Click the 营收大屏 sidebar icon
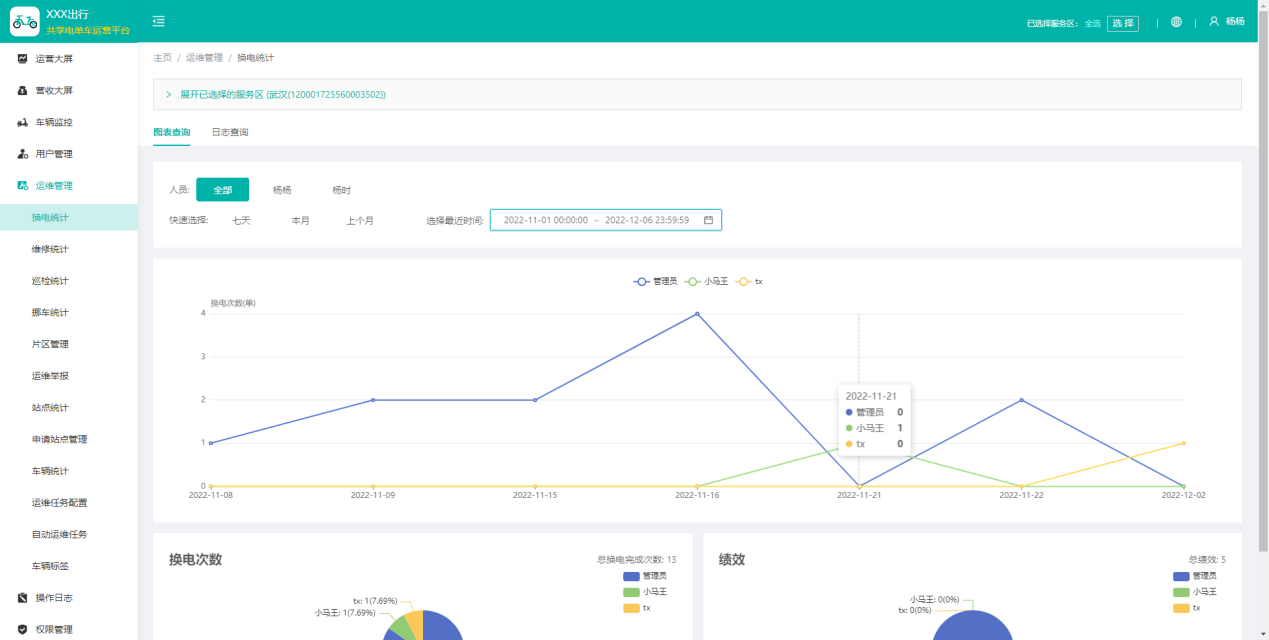The width and height of the screenshot is (1269, 640). tap(23, 91)
